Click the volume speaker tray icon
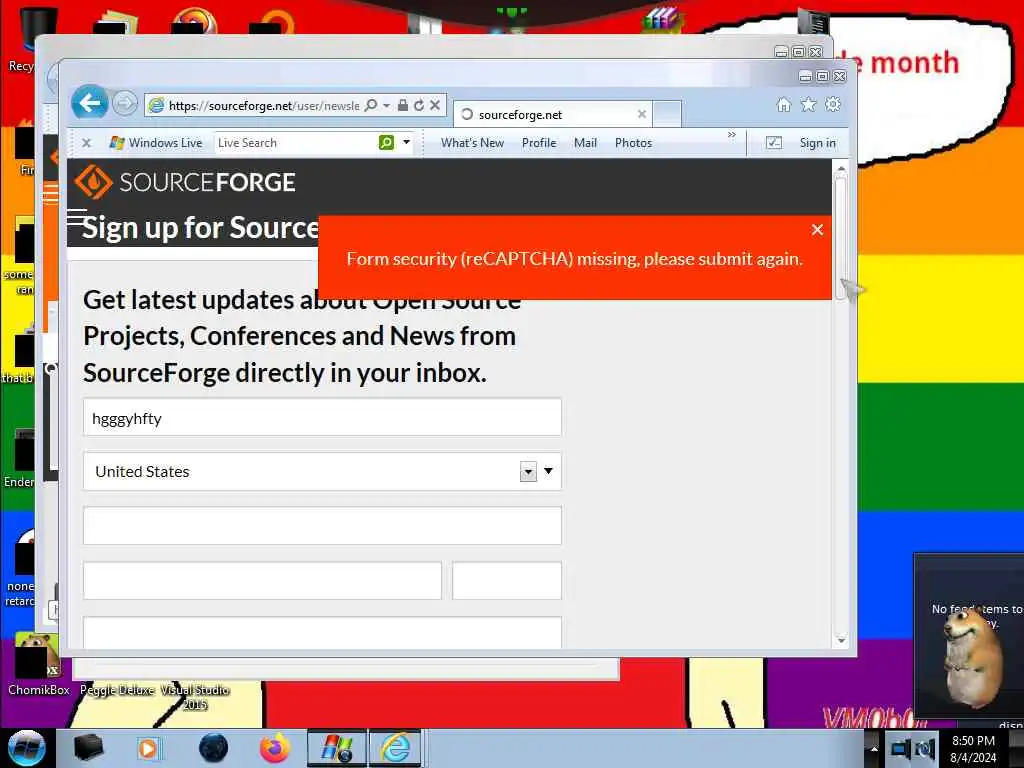The width and height of the screenshot is (1024, 768). coord(925,749)
